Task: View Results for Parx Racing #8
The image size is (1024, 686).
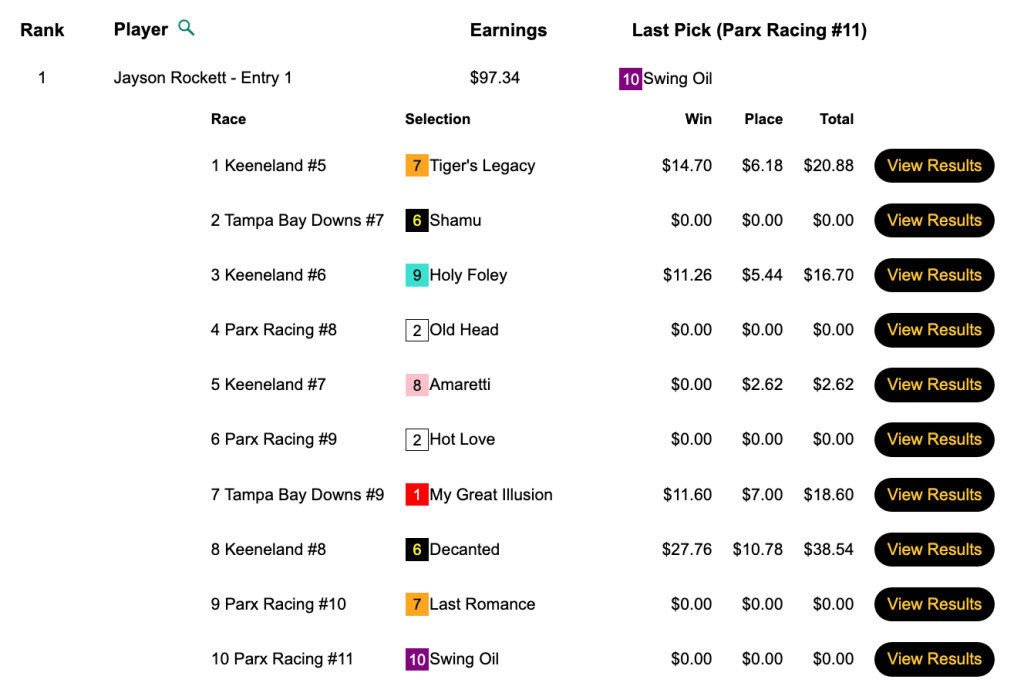Action: [934, 330]
